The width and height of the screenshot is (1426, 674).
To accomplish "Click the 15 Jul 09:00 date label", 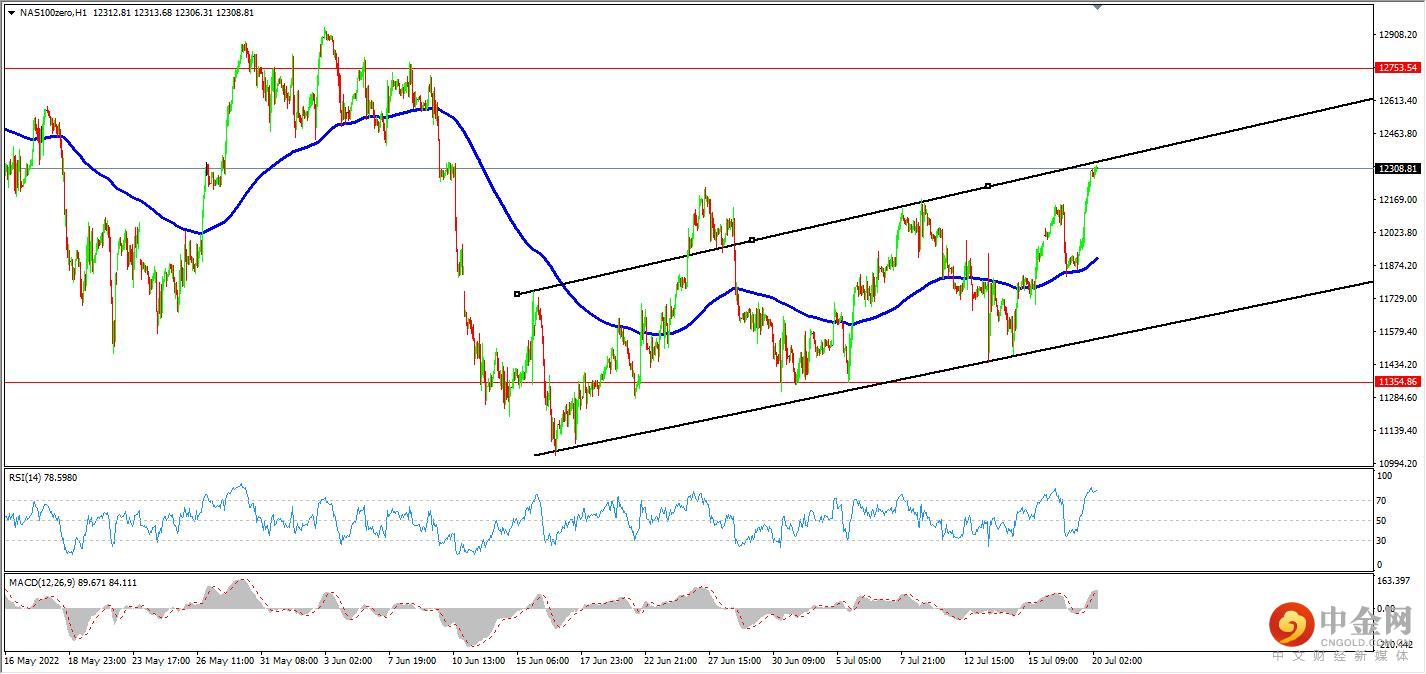I will tap(1052, 661).
